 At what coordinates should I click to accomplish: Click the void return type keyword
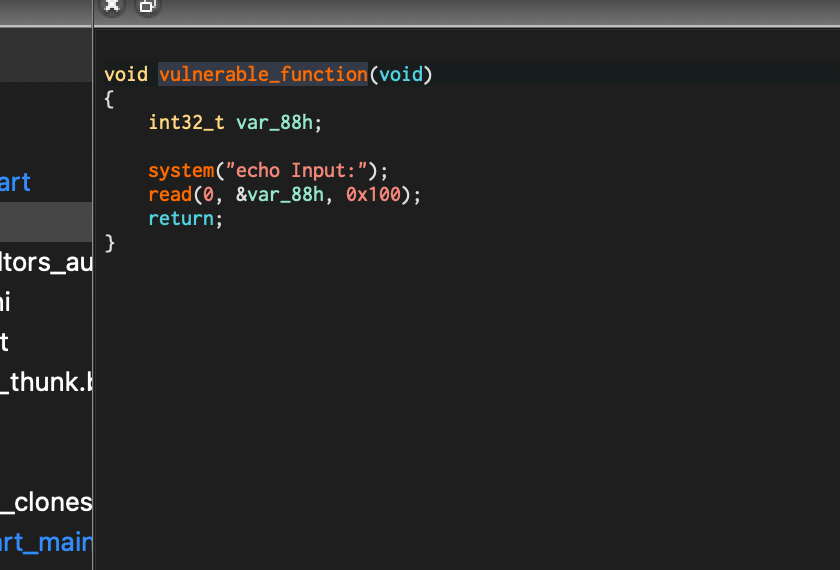tap(126, 74)
